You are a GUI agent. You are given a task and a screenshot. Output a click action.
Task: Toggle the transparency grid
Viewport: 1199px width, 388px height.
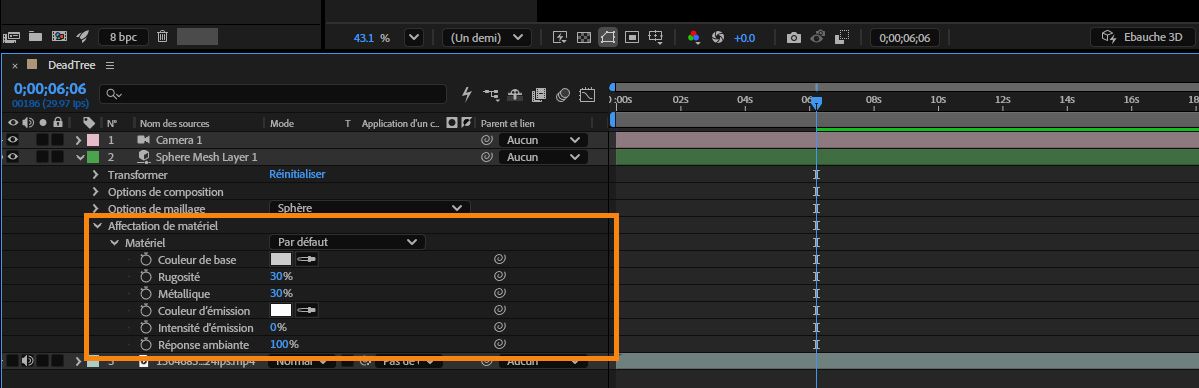(x=583, y=37)
